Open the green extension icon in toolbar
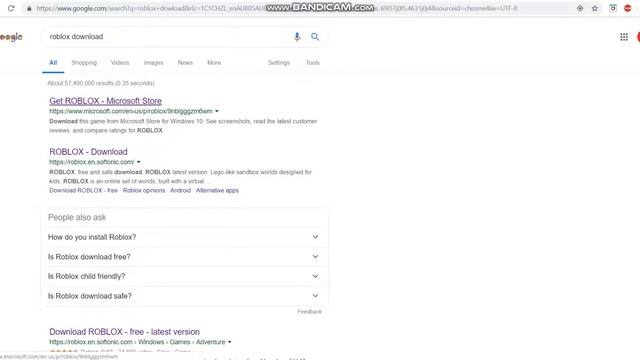 pyautogui.click(x=613, y=8)
